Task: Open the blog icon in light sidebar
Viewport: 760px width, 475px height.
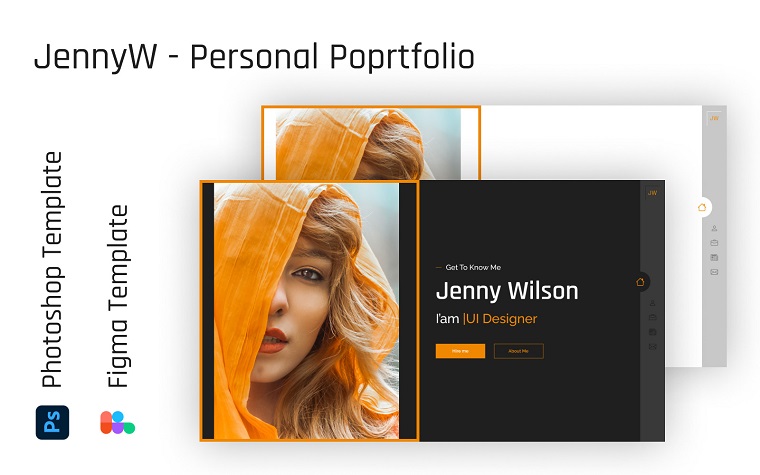Action: click(x=714, y=257)
